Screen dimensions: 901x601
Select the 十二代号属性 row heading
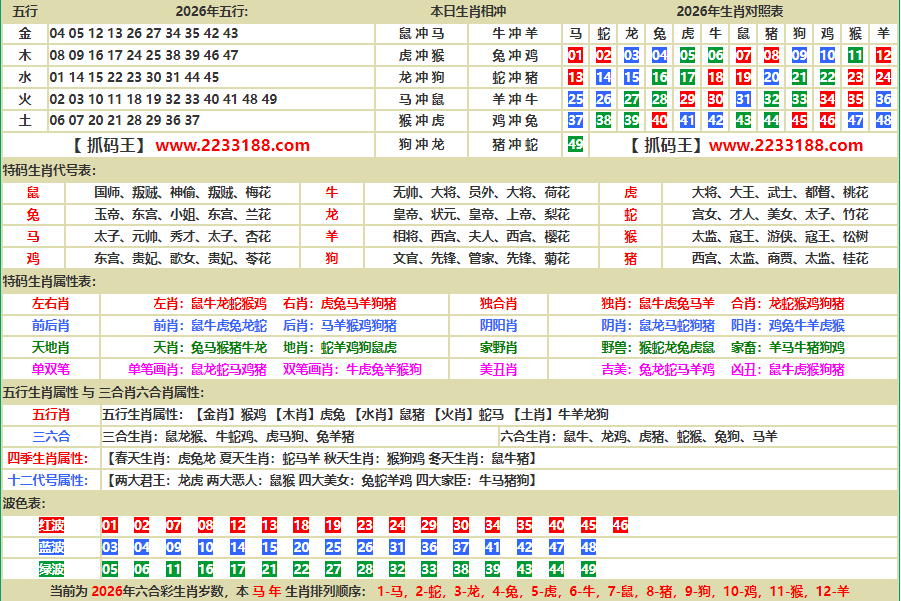(x=50, y=480)
